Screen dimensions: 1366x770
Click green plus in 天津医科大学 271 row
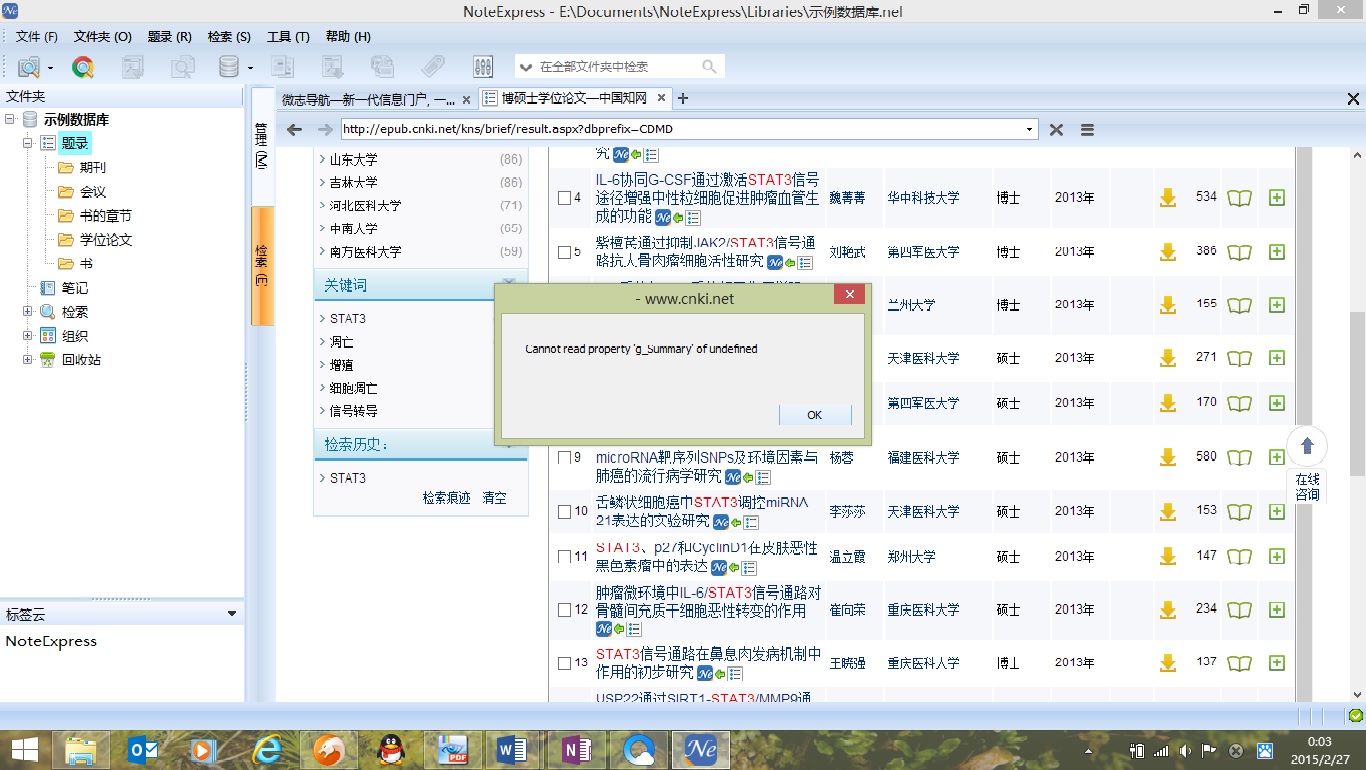pyautogui.click(x=1276, y=358)
